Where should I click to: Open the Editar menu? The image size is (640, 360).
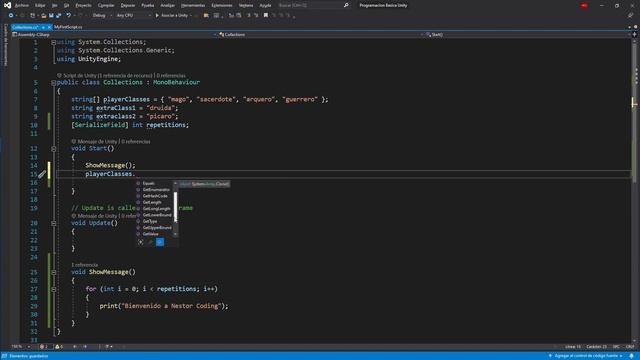tap(40, 5)
